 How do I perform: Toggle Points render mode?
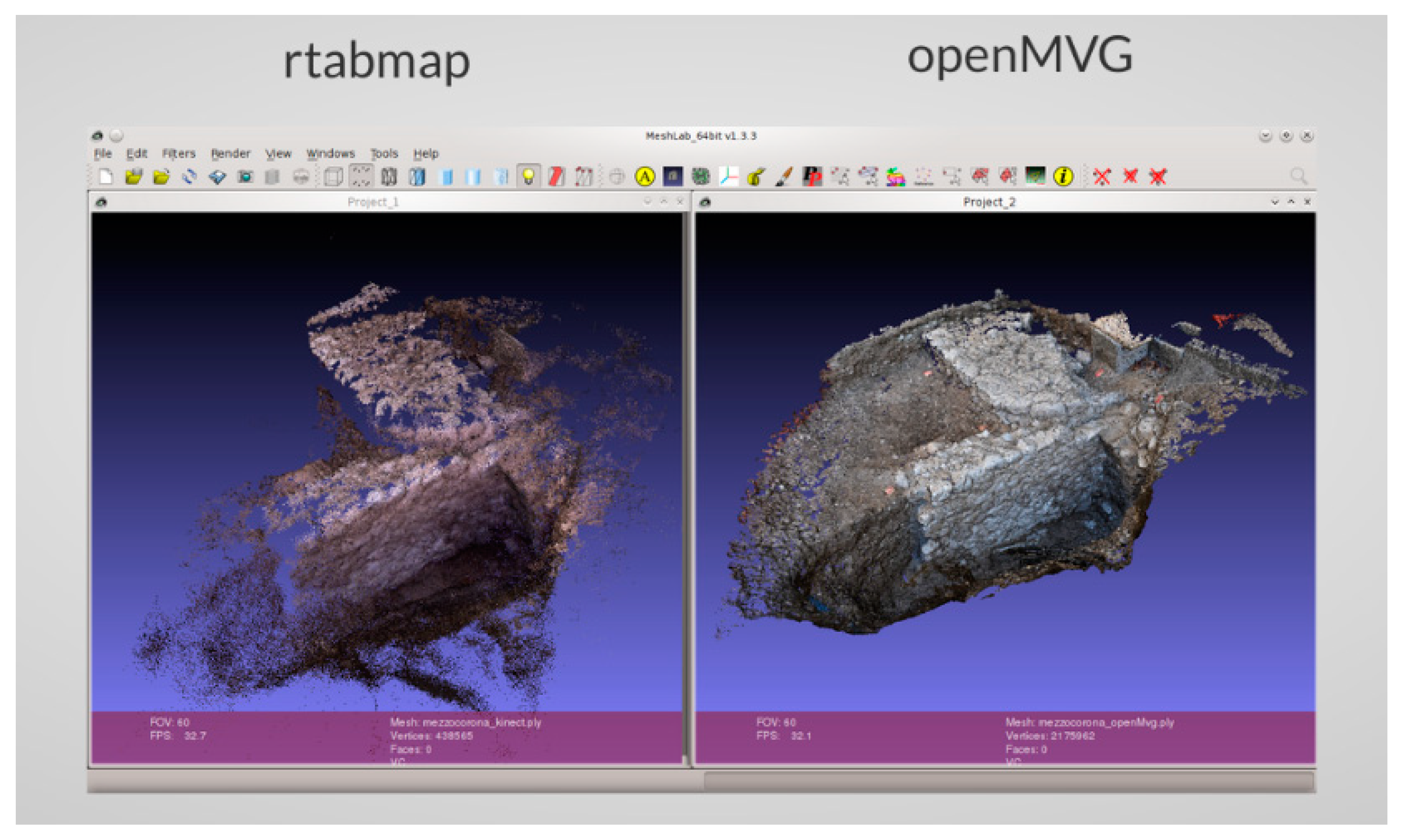pos(361,177)
